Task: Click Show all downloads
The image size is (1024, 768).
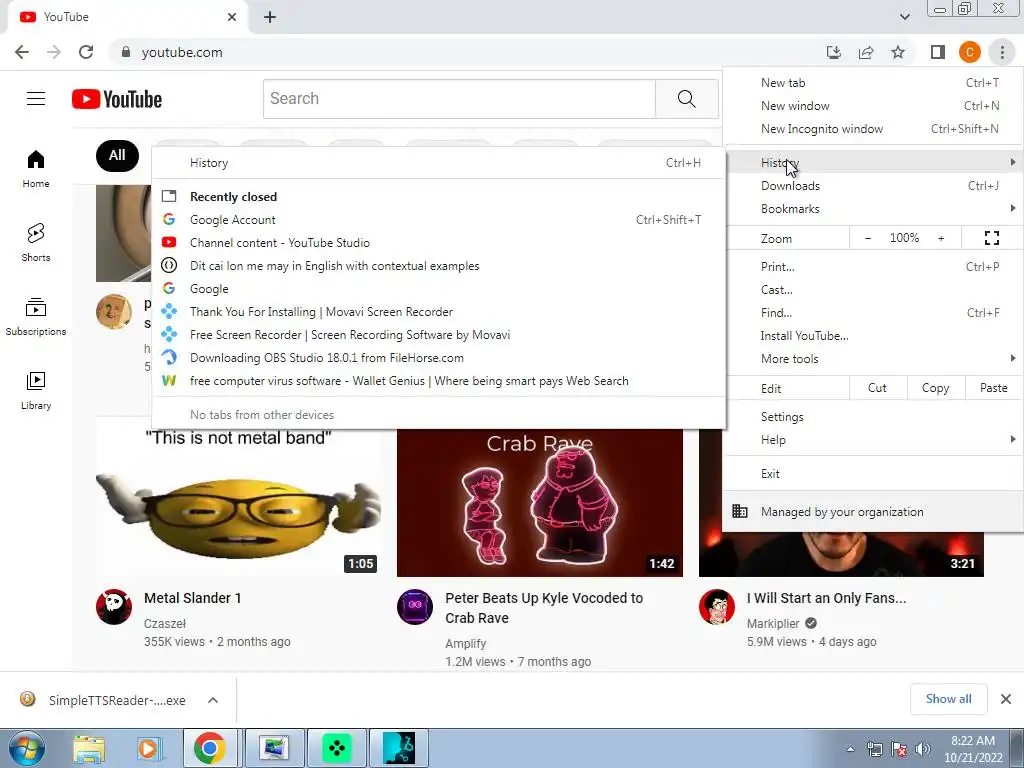Action: point(948,699)
